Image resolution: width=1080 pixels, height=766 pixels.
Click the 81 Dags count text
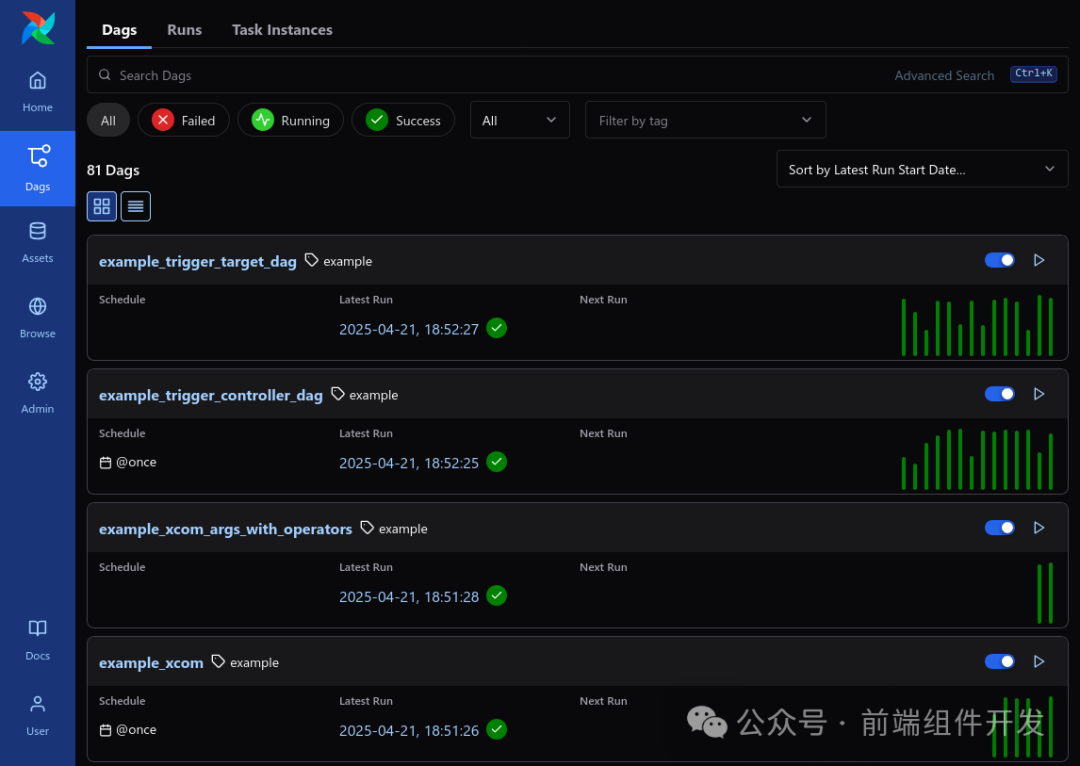tap(113, 170)
